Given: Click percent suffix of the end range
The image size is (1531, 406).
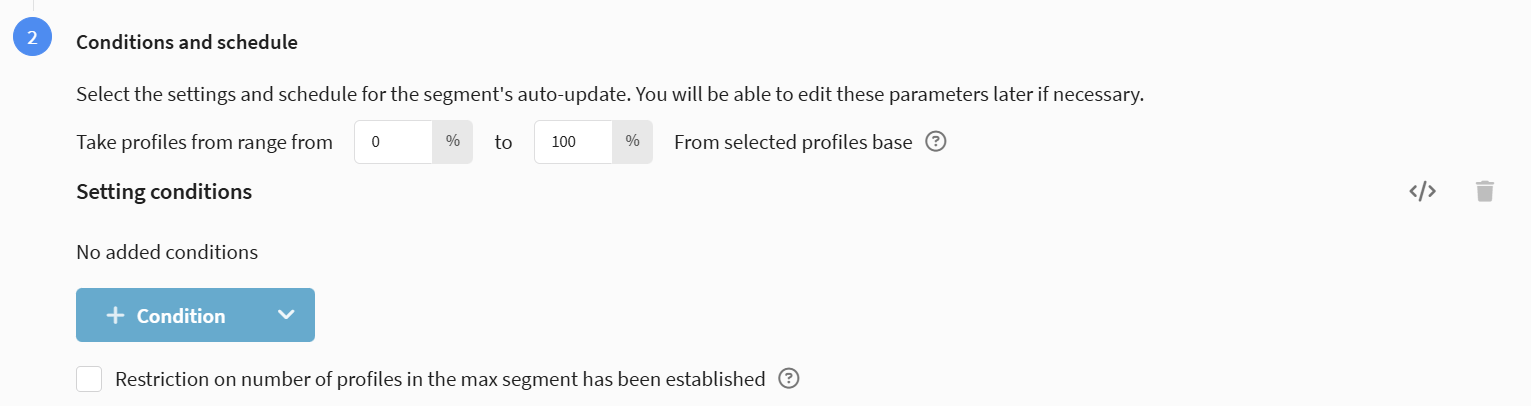Looking at the screenshot, I should [633, 142].
